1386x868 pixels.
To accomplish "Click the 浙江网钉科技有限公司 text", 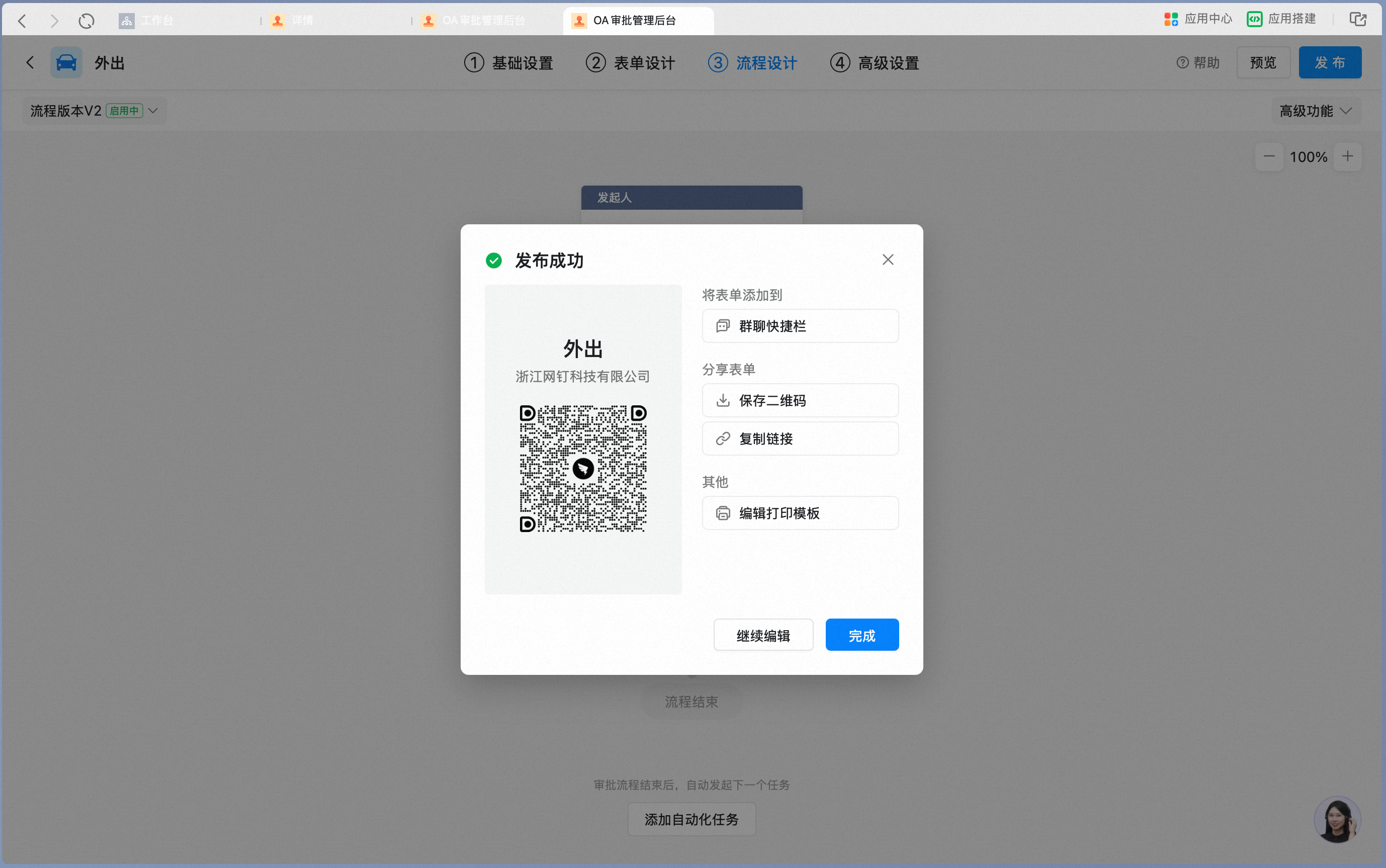I will click(x=582, y=377).
